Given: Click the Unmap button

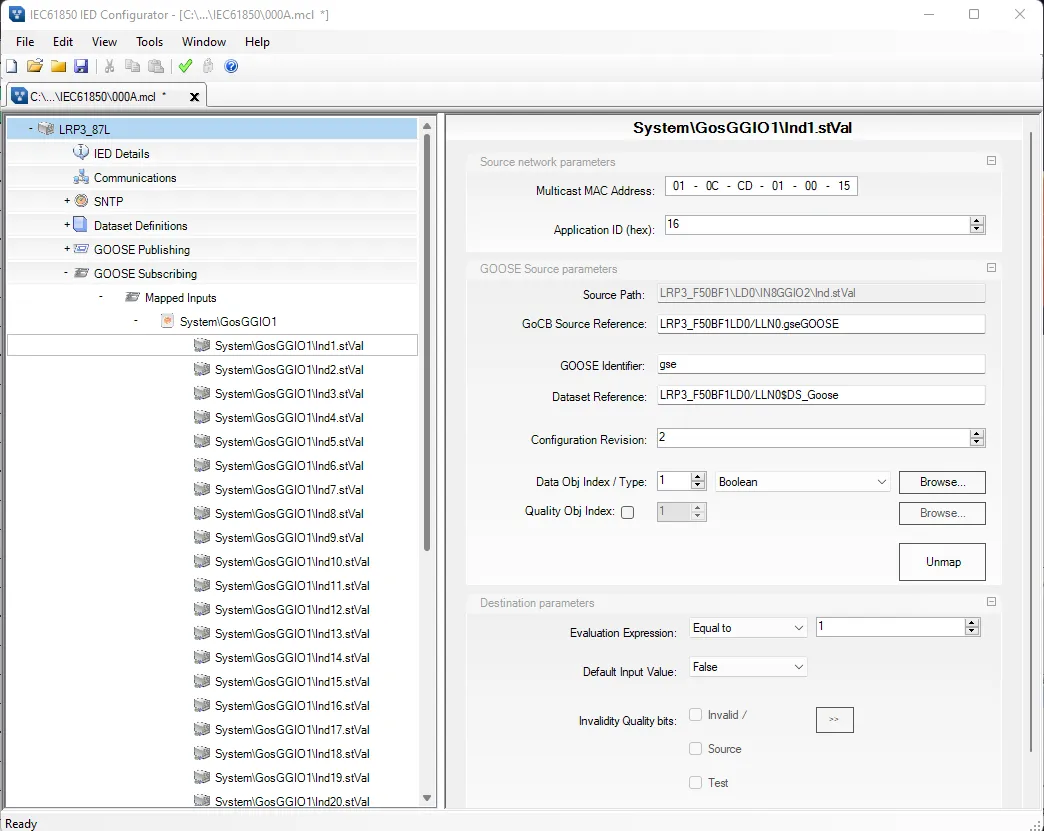Looking at the screenshot, I should [x=942, y=562].
